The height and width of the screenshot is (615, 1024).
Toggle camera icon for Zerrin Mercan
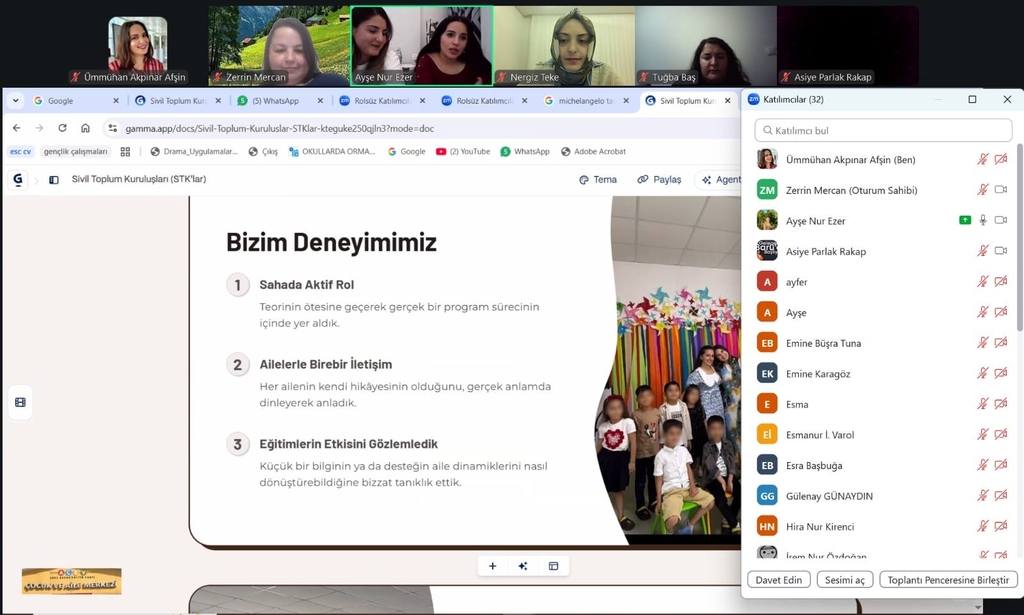point(1001,190)
